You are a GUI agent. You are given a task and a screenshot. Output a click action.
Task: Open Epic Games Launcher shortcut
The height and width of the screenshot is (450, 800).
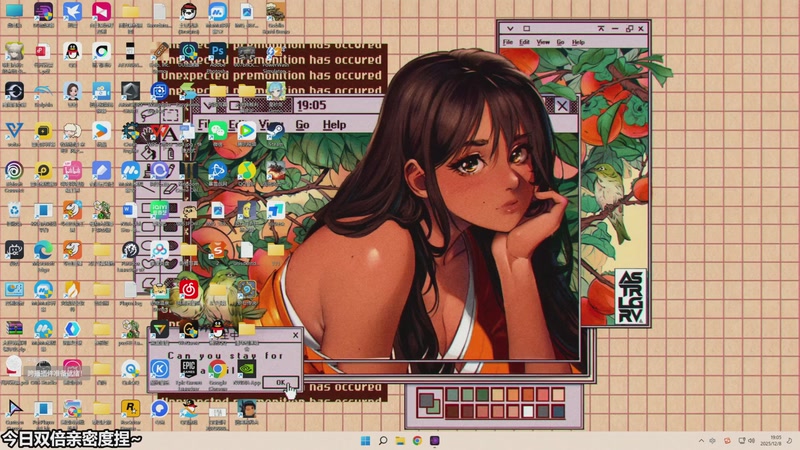(x=188, y=368)
